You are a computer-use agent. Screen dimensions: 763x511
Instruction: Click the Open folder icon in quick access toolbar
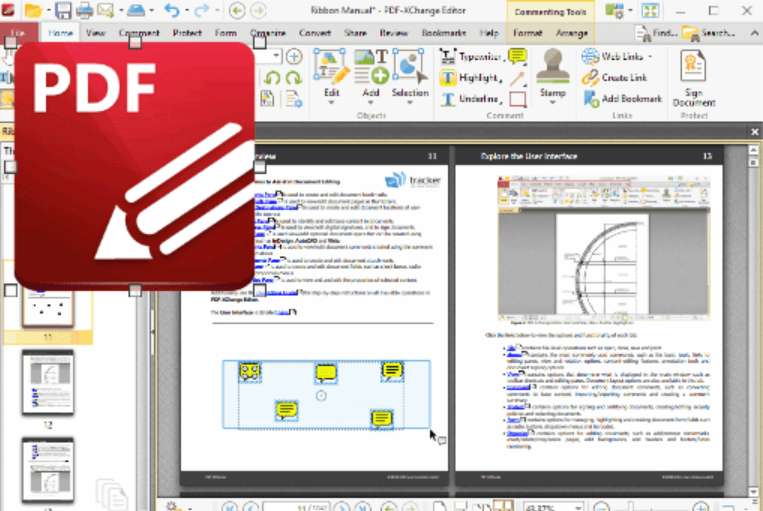pos(33,10)
